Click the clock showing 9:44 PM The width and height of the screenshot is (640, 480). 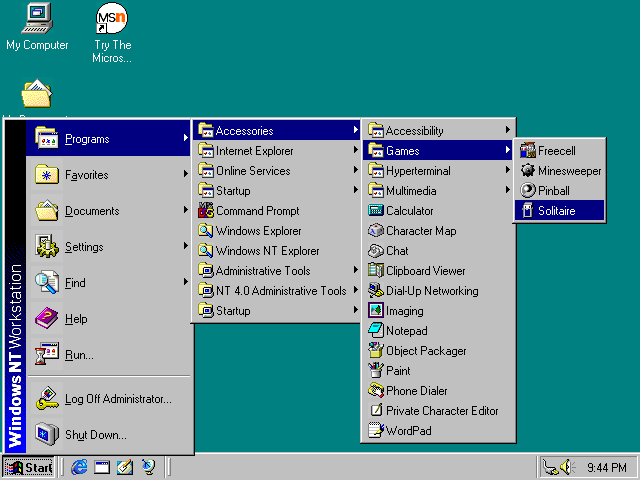607,467
